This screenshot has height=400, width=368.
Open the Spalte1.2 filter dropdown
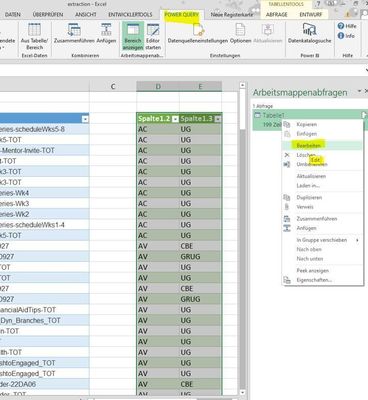tap(175, 119)
